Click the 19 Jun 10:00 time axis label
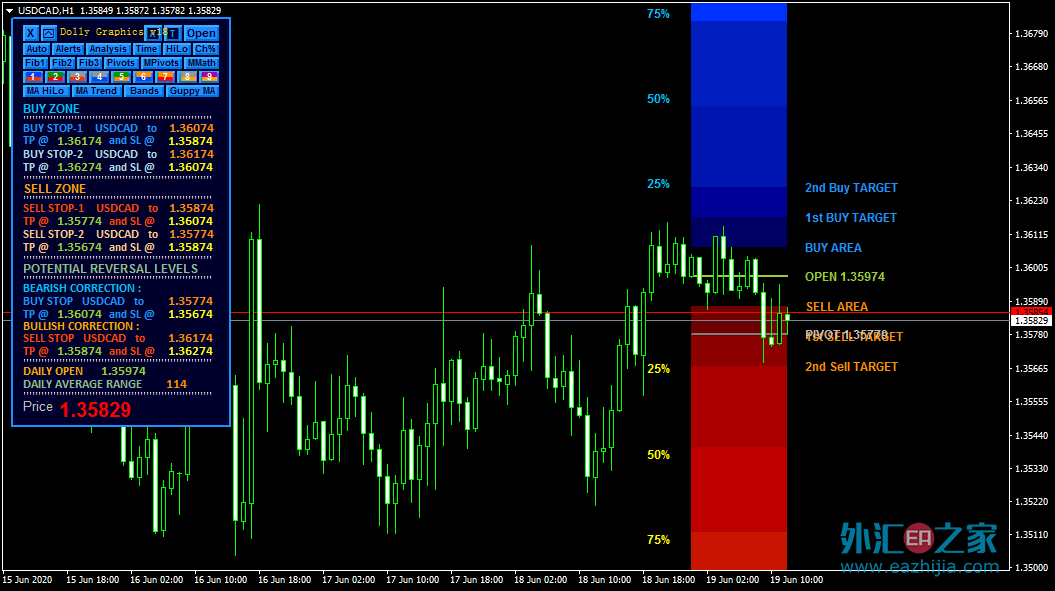 [x=797, y=580]
